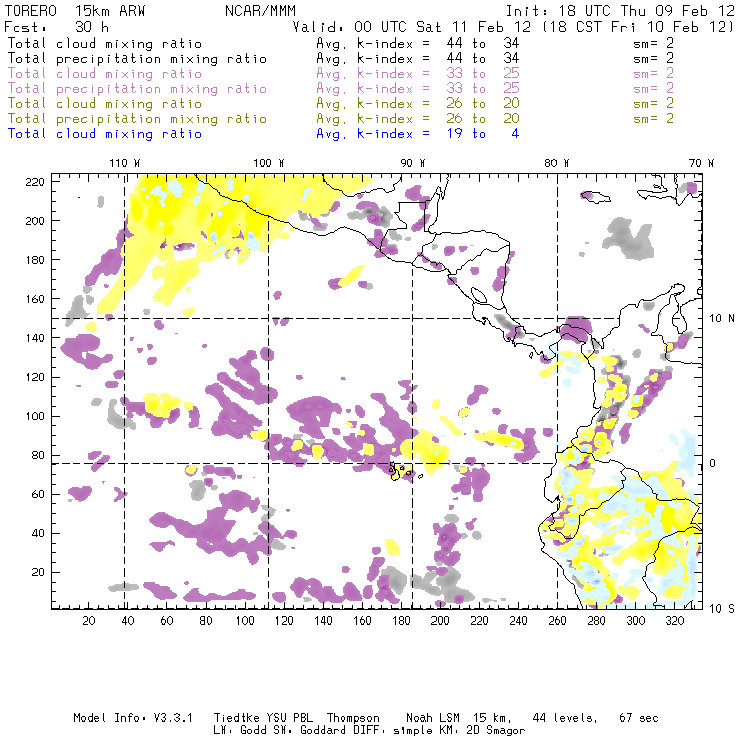This screenshot has height=740, width=740.
Task: Click the olive 'Total cloud mixing ratio' legend label
Action: (105, 104)
